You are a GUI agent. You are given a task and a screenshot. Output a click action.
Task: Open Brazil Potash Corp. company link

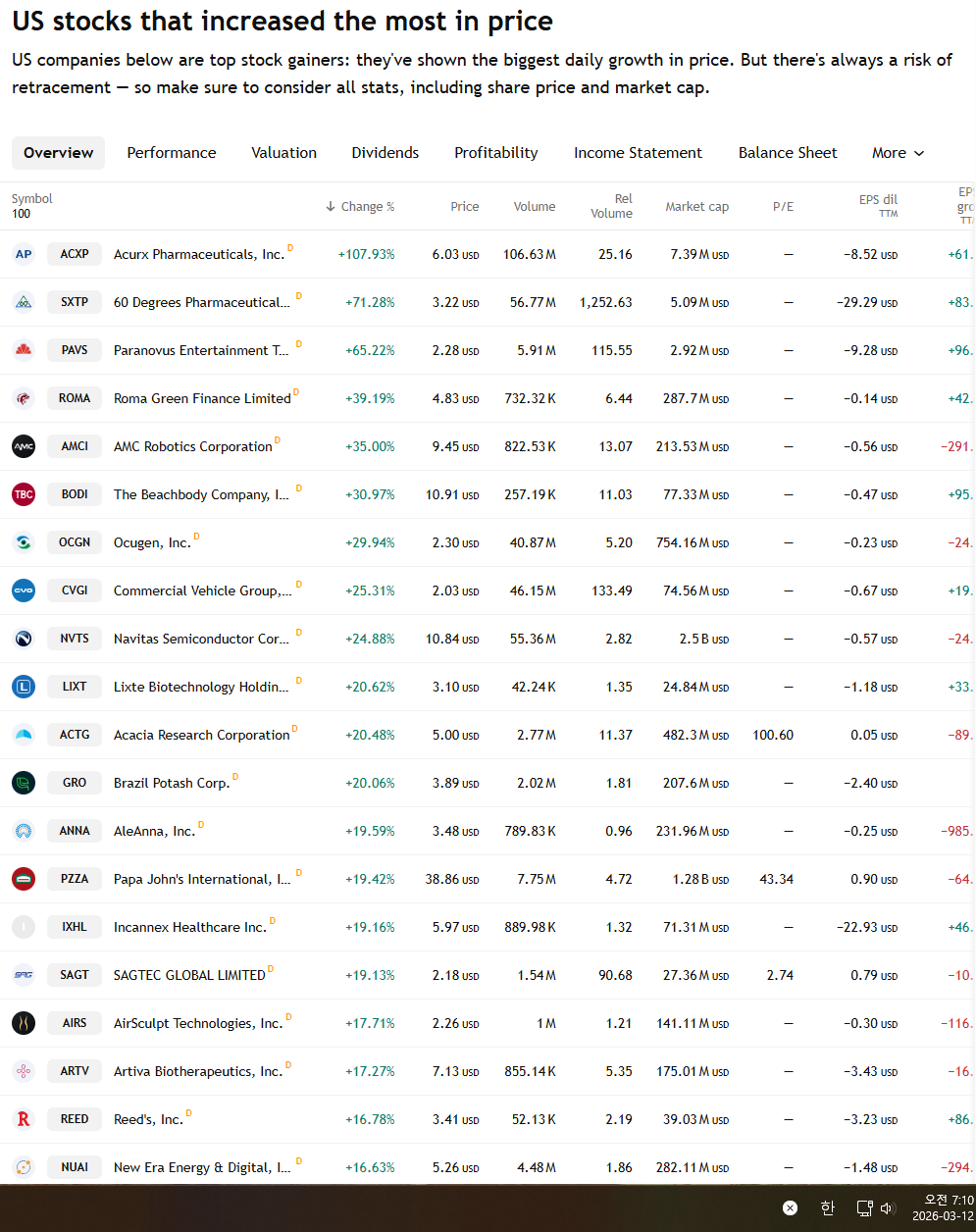(x=172, y=783)
